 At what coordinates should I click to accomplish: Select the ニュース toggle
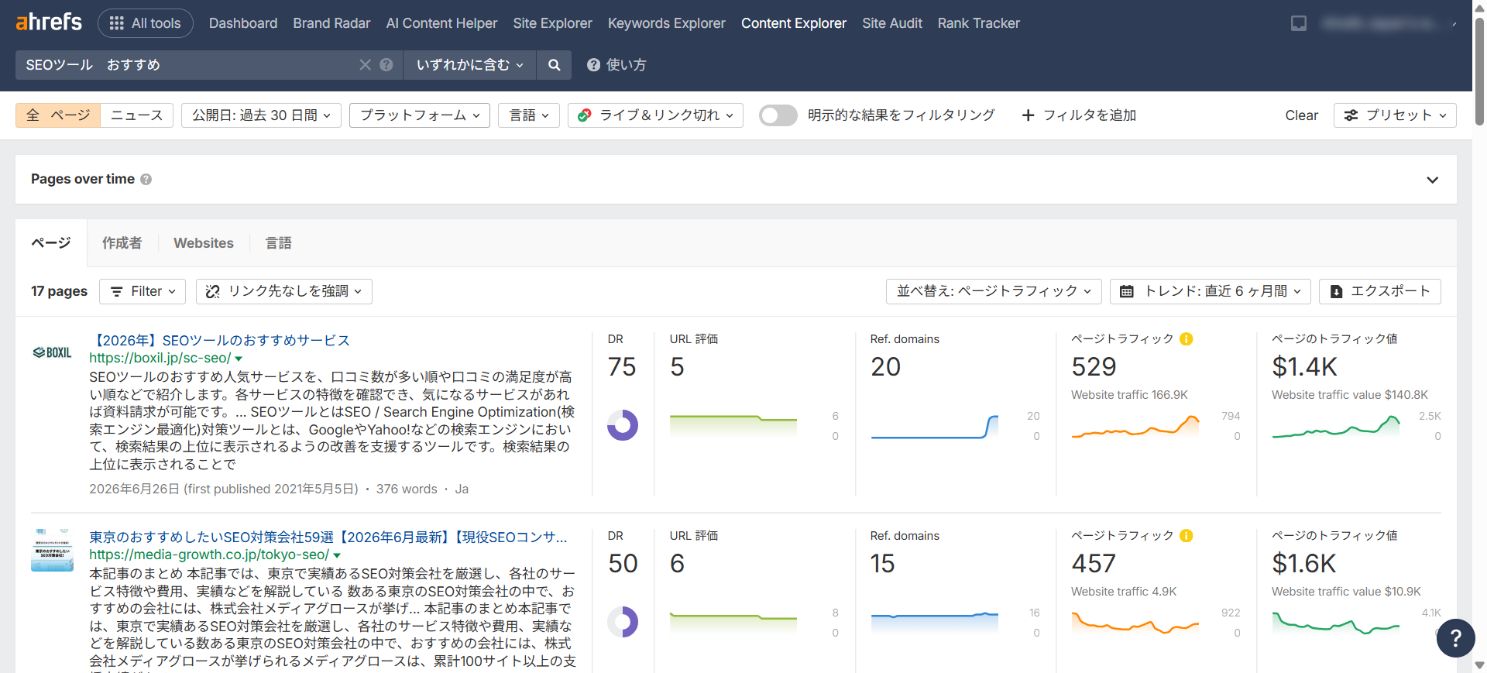tap(137, 115)
